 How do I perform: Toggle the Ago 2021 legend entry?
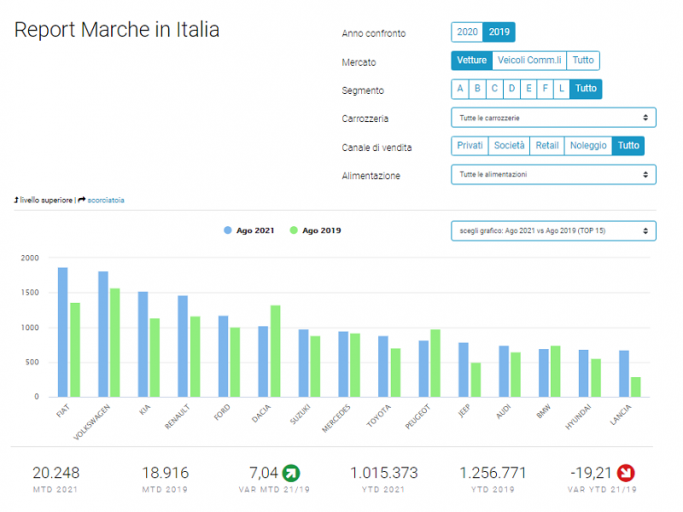coord(249,231)
